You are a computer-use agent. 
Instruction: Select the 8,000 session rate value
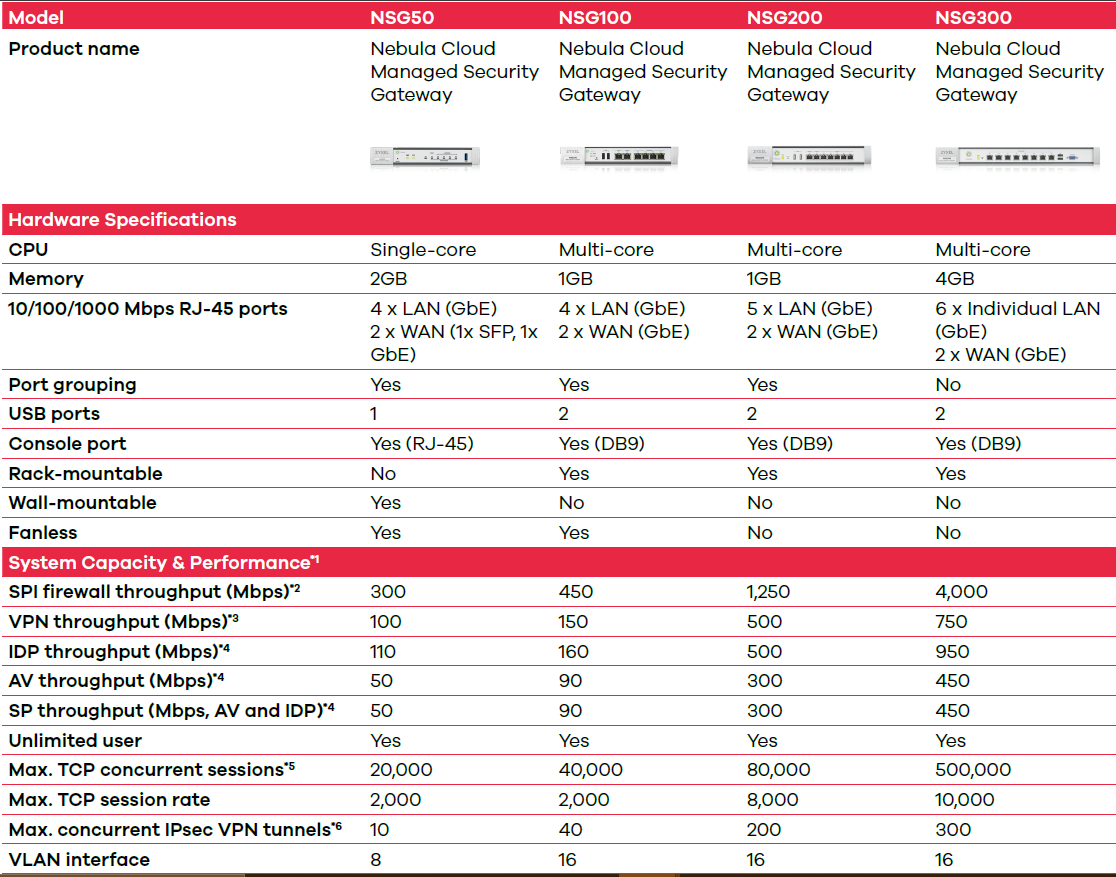(x=773, y=800)
